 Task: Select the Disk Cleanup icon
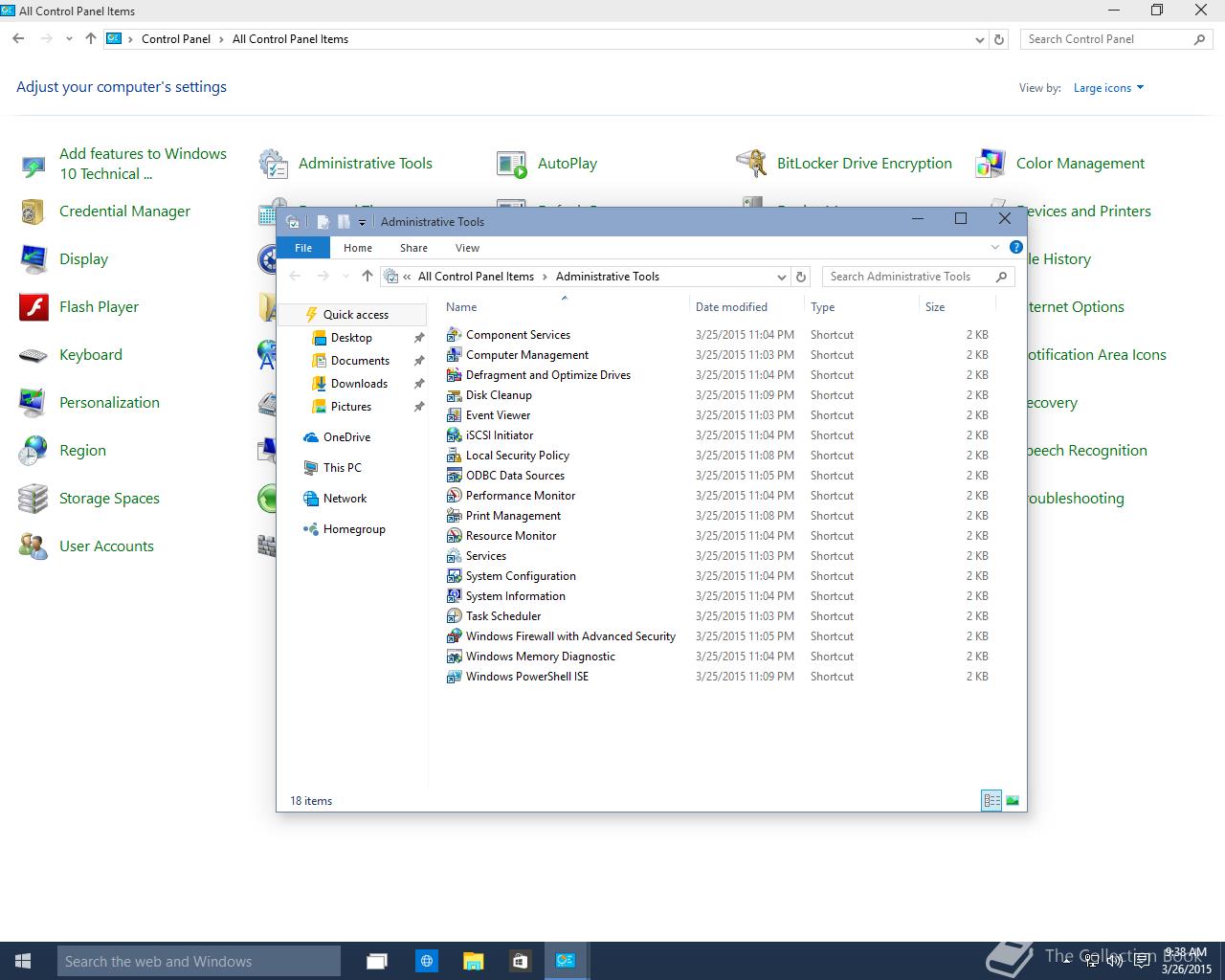pos(455,395)
